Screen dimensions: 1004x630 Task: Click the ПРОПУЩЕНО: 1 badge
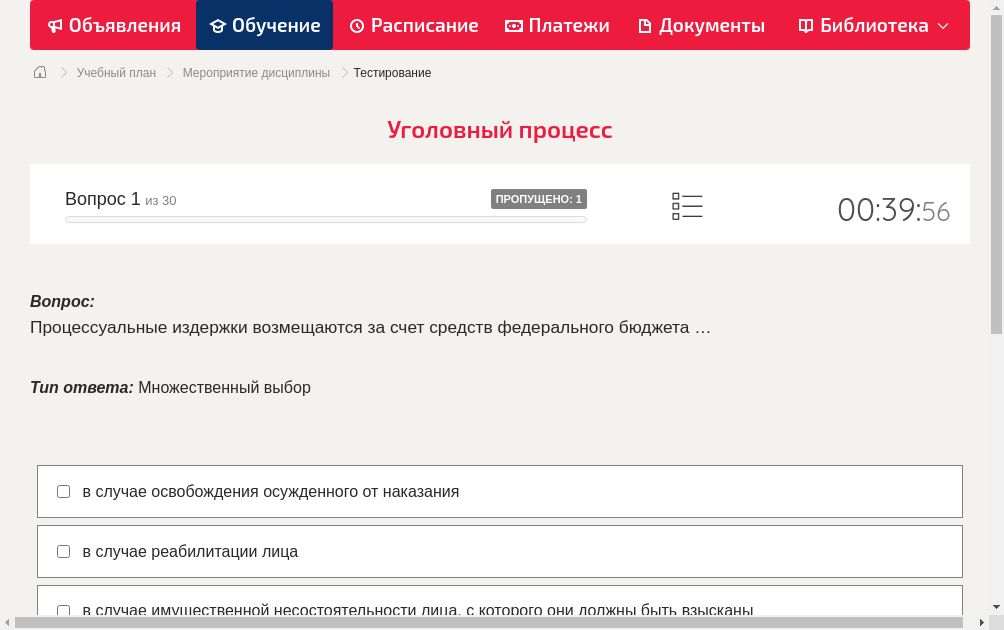tap(539, 198)
